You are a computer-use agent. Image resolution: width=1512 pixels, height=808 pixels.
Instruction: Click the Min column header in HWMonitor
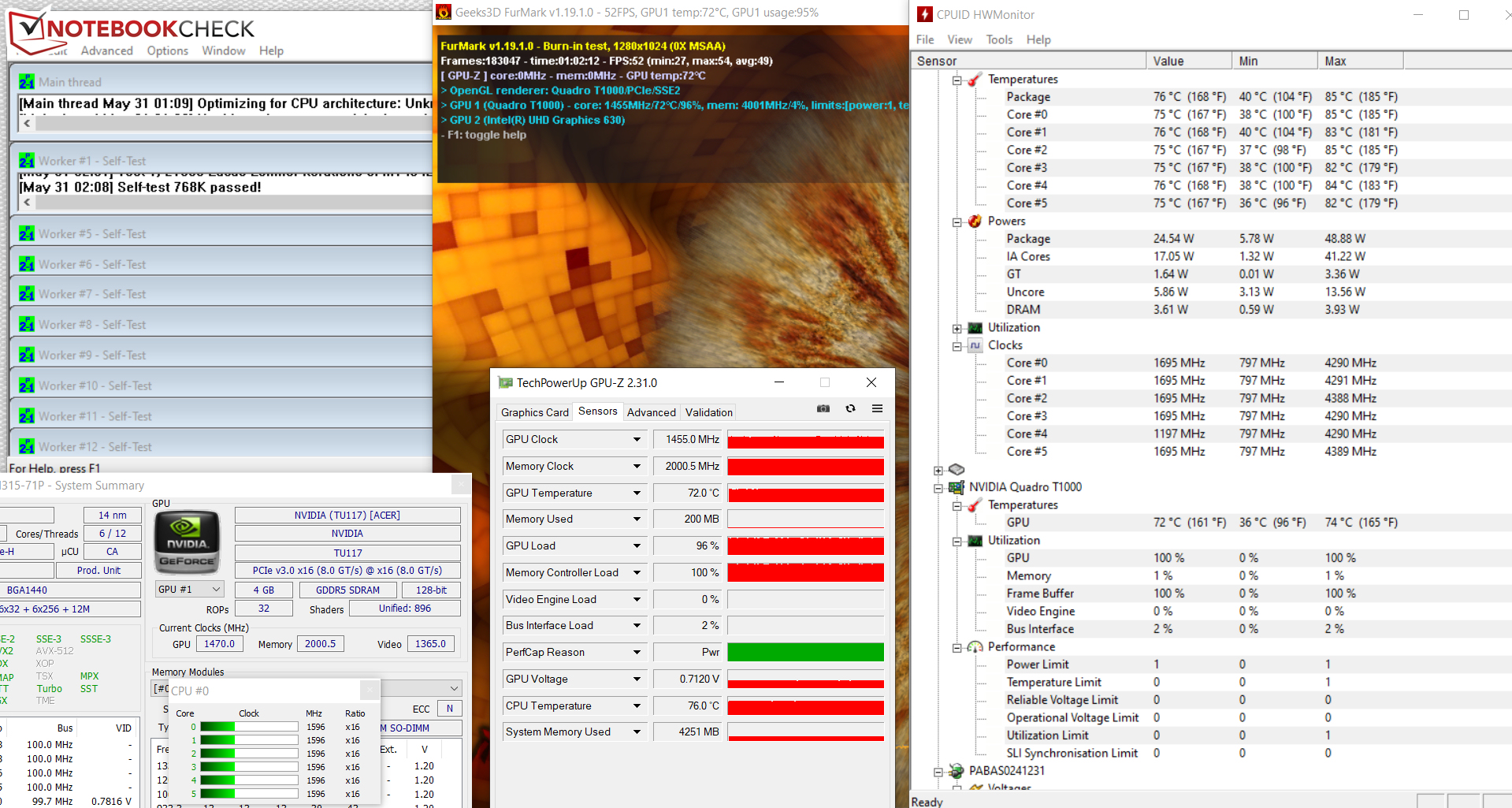[1275, 61]
